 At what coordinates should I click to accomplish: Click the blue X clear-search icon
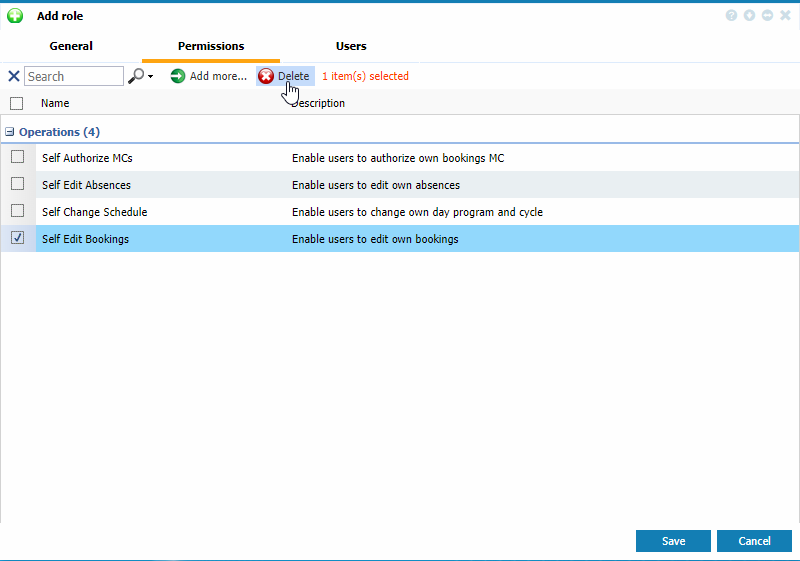tap(14, 76)
